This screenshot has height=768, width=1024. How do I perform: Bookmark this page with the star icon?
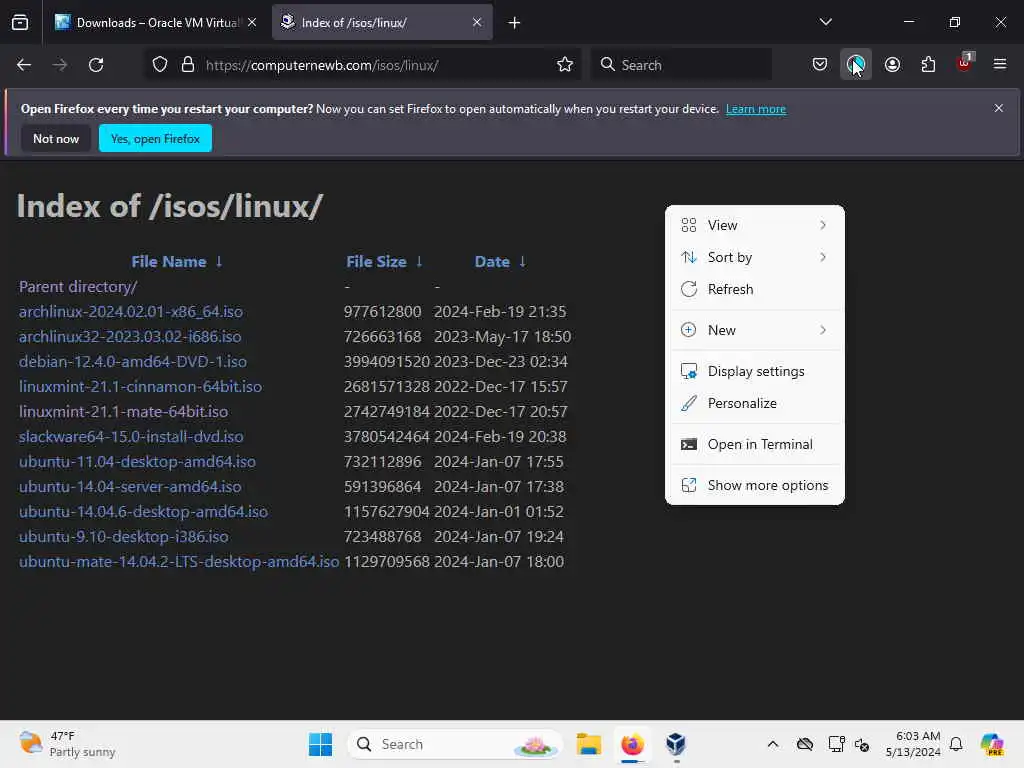(565, 65)
